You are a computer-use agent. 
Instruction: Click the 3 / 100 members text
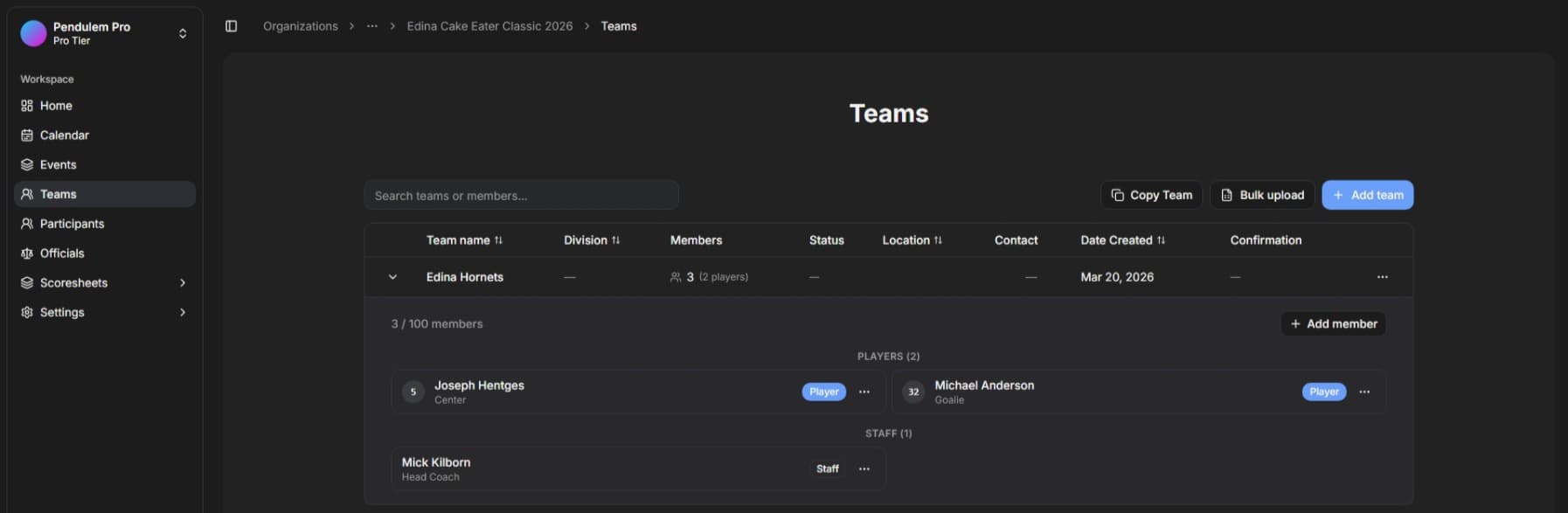pyautogui.click(x=436, y=323)
